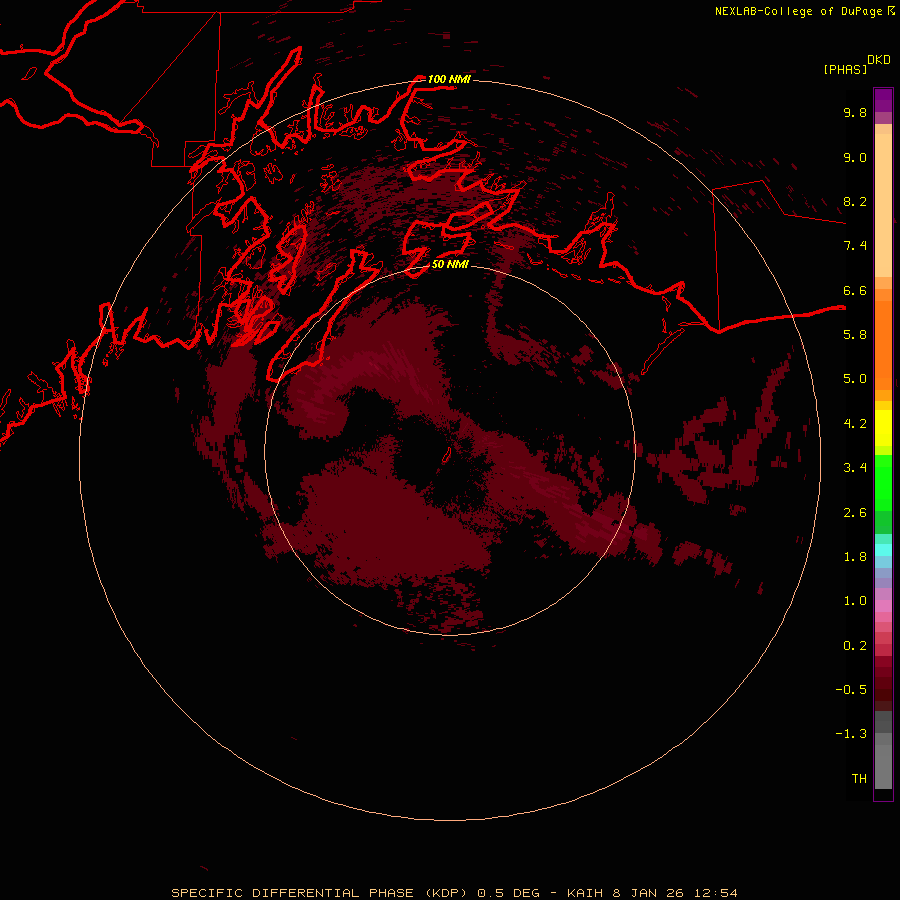Click the 6.6 value on color scale
Screen dimensions: 900x900
(x=855, y=290)
